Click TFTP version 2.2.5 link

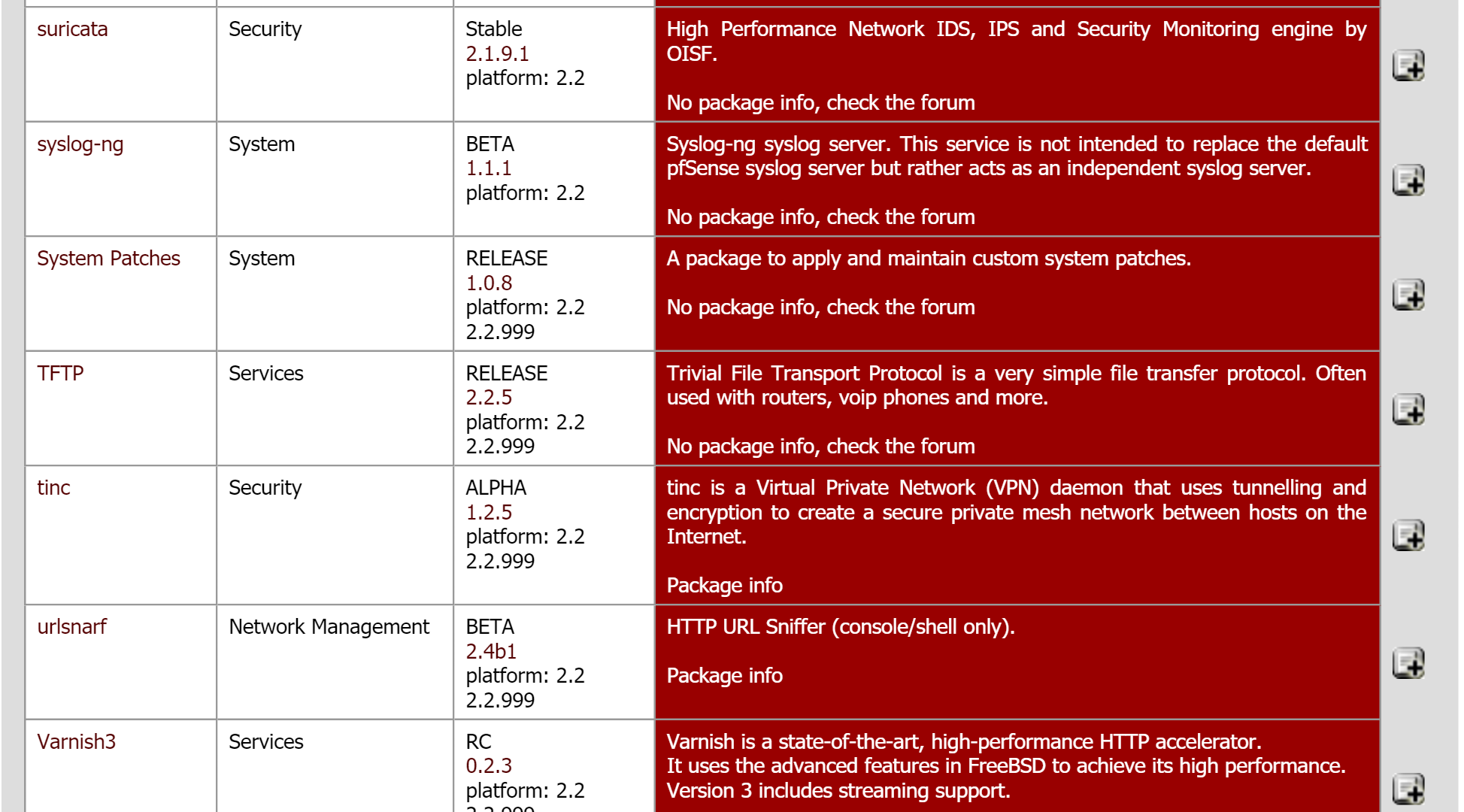488,398
